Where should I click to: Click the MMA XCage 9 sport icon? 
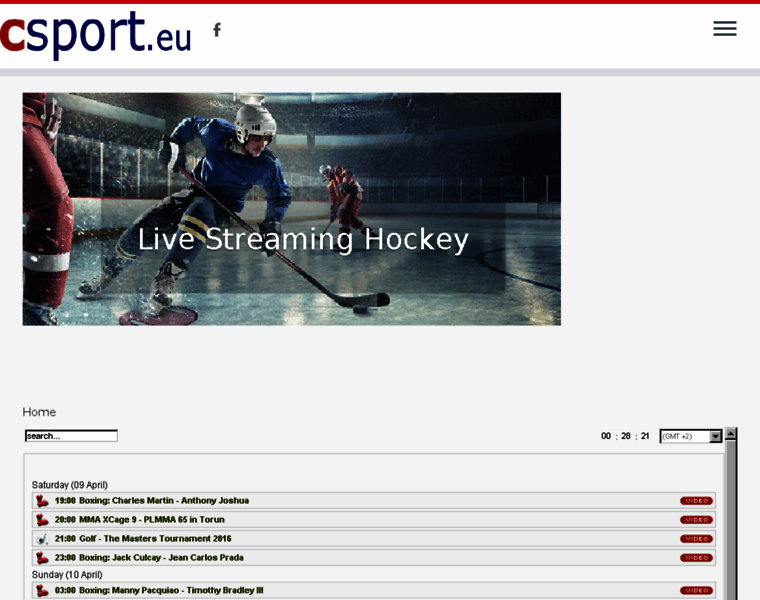[42, 520]
